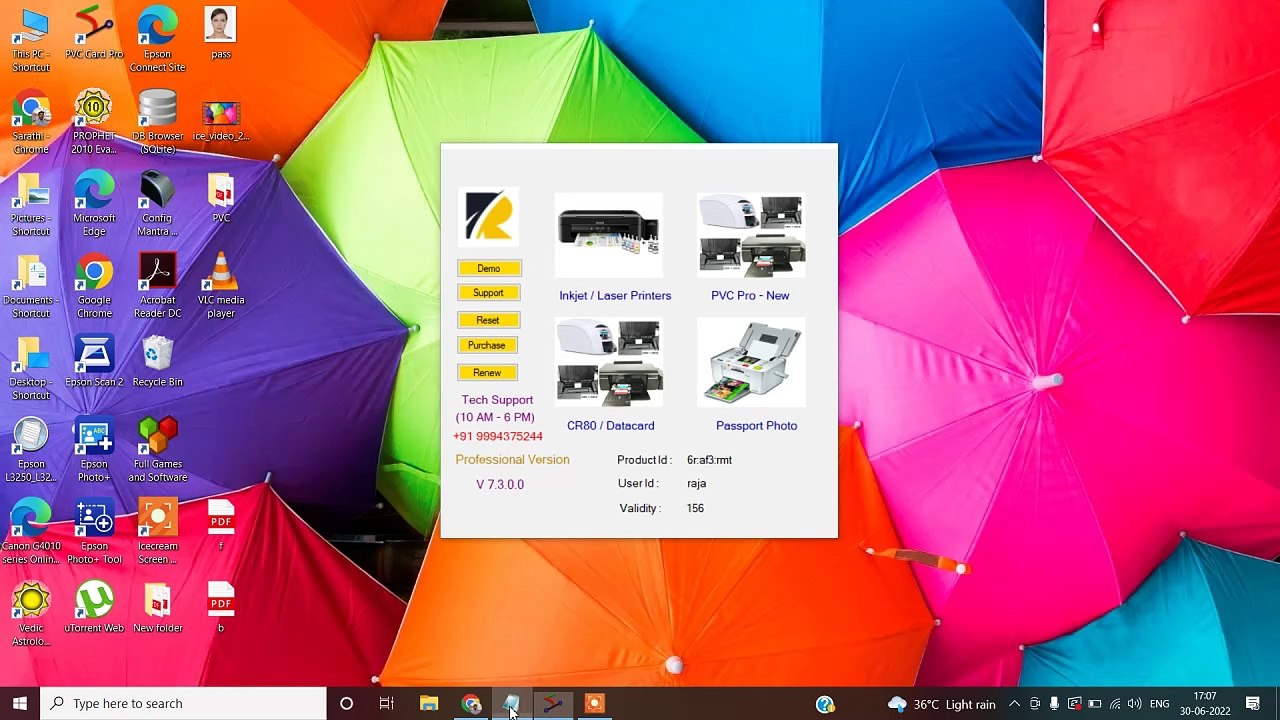The image size is (1280, 720).
Task: Select the Config Mantra desktop icon
Action: pos(157,204)
